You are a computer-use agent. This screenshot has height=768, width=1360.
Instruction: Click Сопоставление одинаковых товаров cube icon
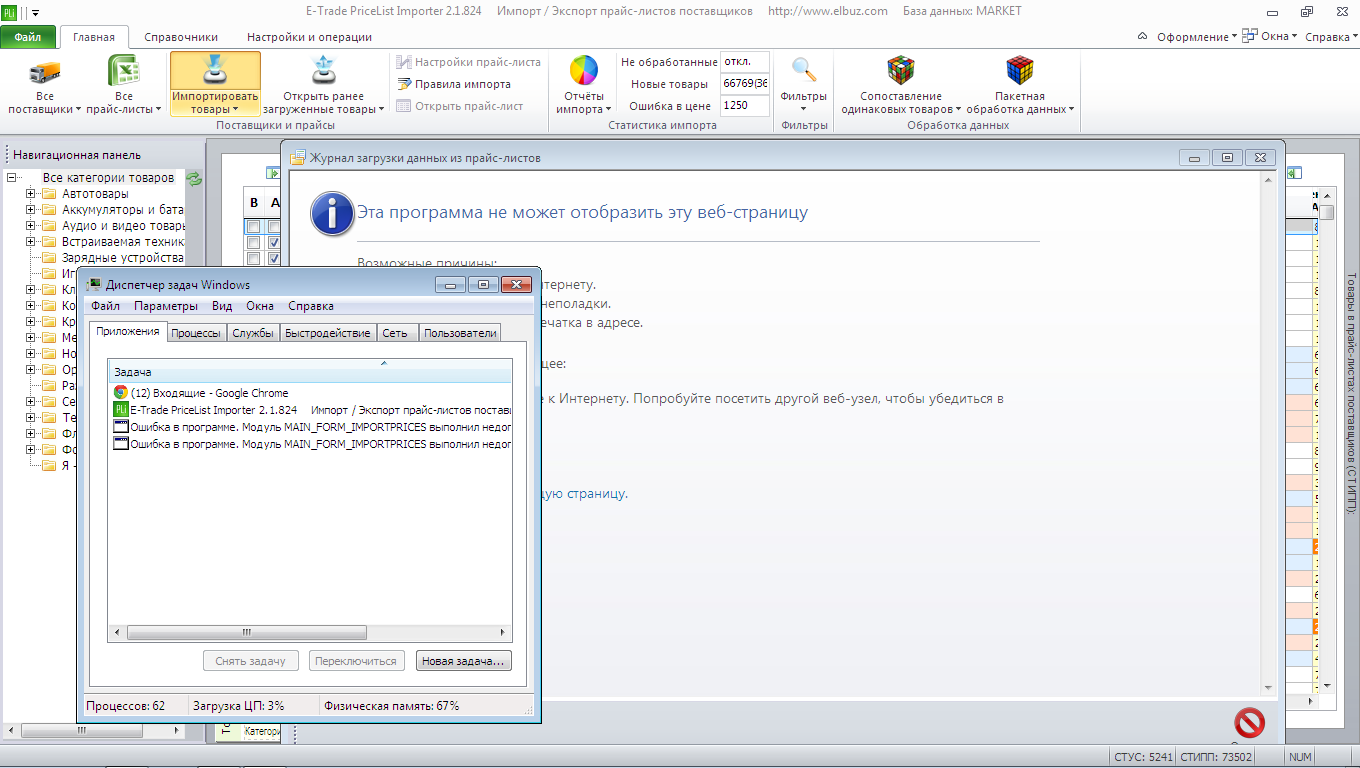(901, 71)
